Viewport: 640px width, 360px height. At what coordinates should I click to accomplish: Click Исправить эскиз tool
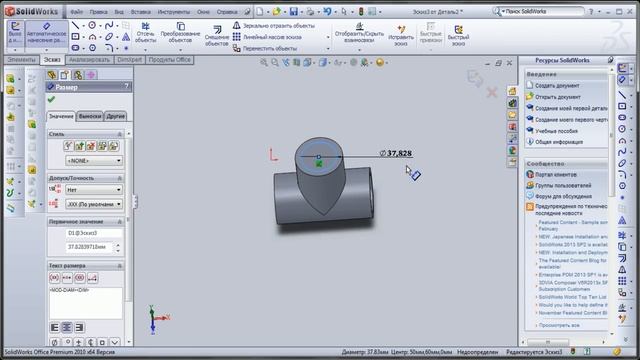(401, 36)
